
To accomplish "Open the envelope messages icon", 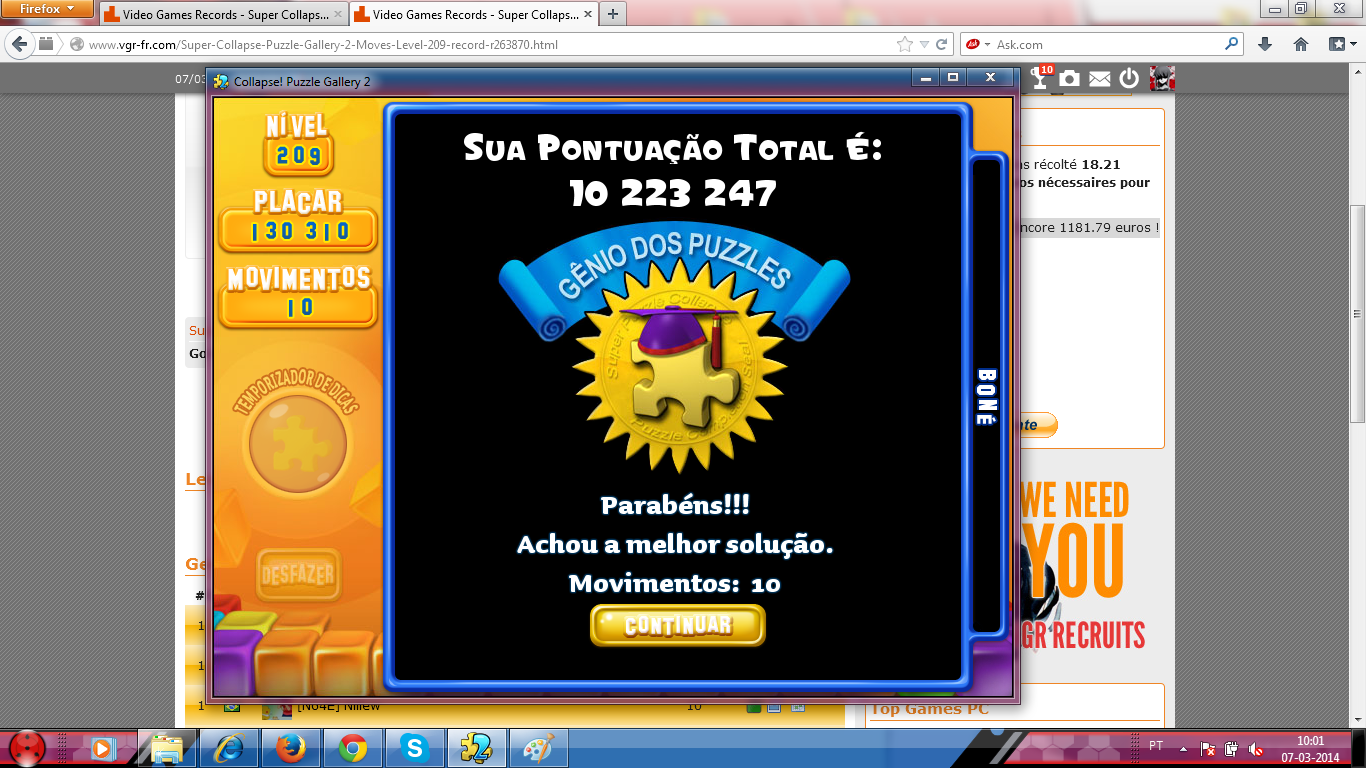I will [x=1099, y=79].
